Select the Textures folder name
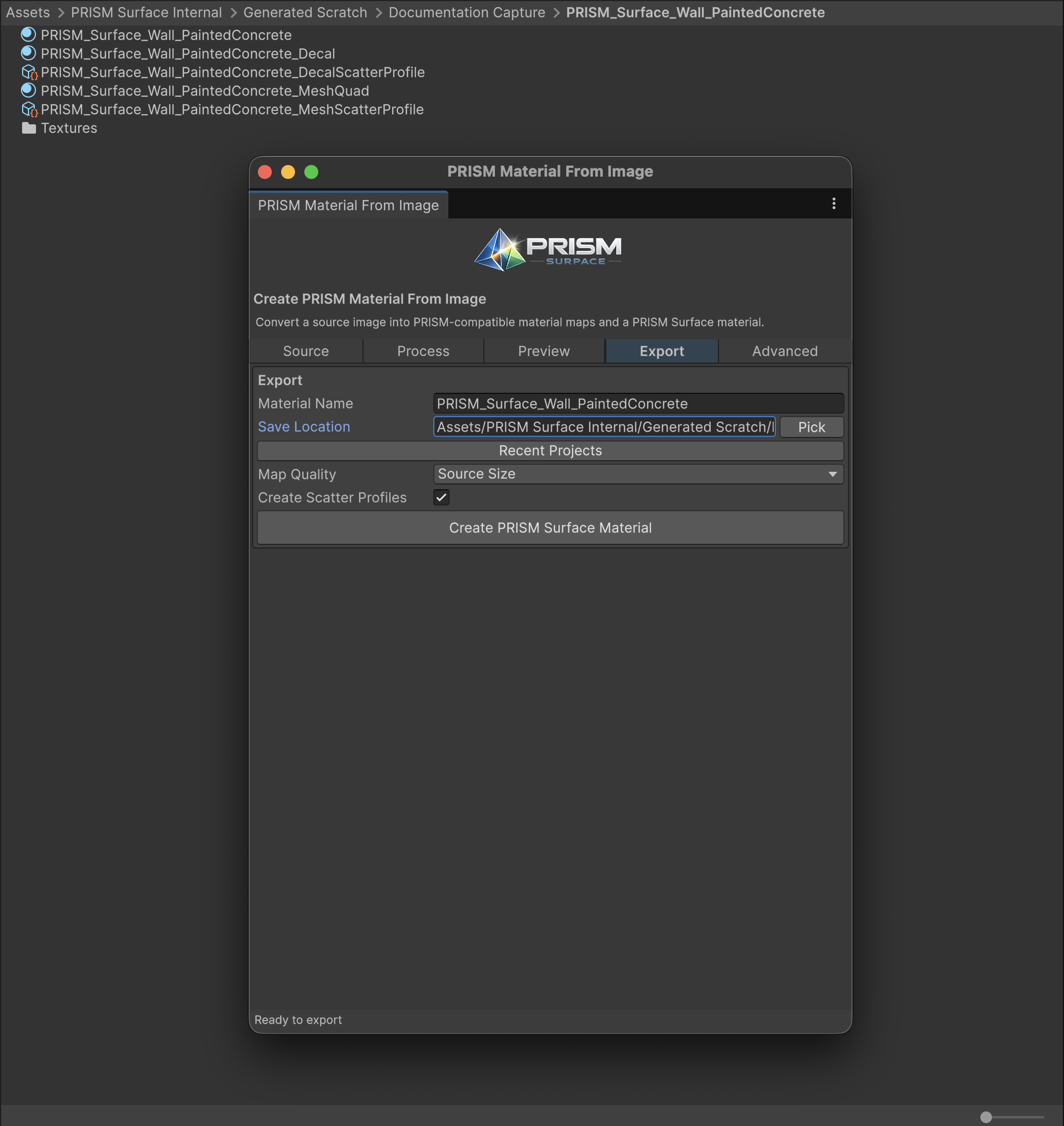The image size is (1064, 1126). (x=69, y=128)
